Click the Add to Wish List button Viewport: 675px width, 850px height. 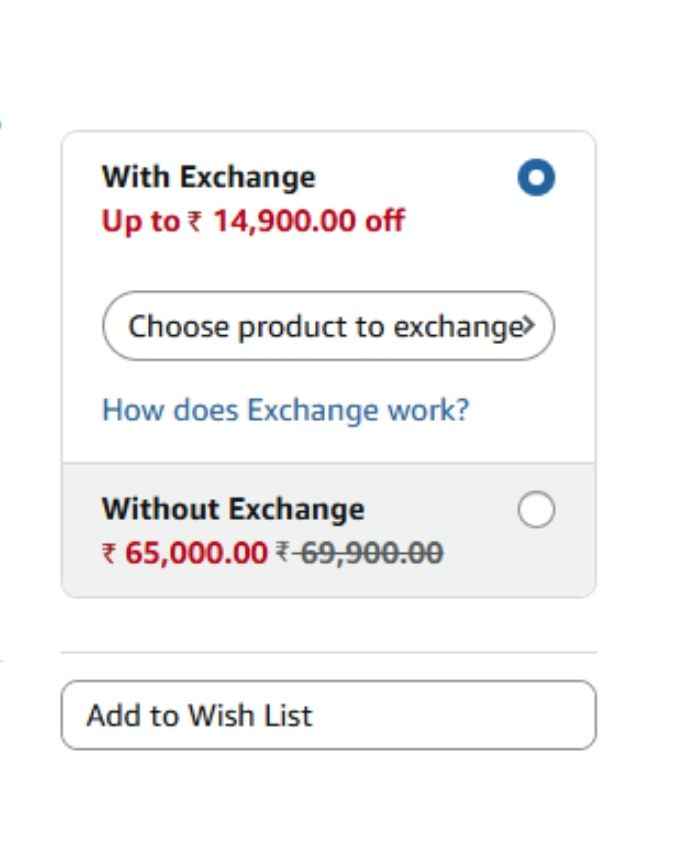(329, 715)
